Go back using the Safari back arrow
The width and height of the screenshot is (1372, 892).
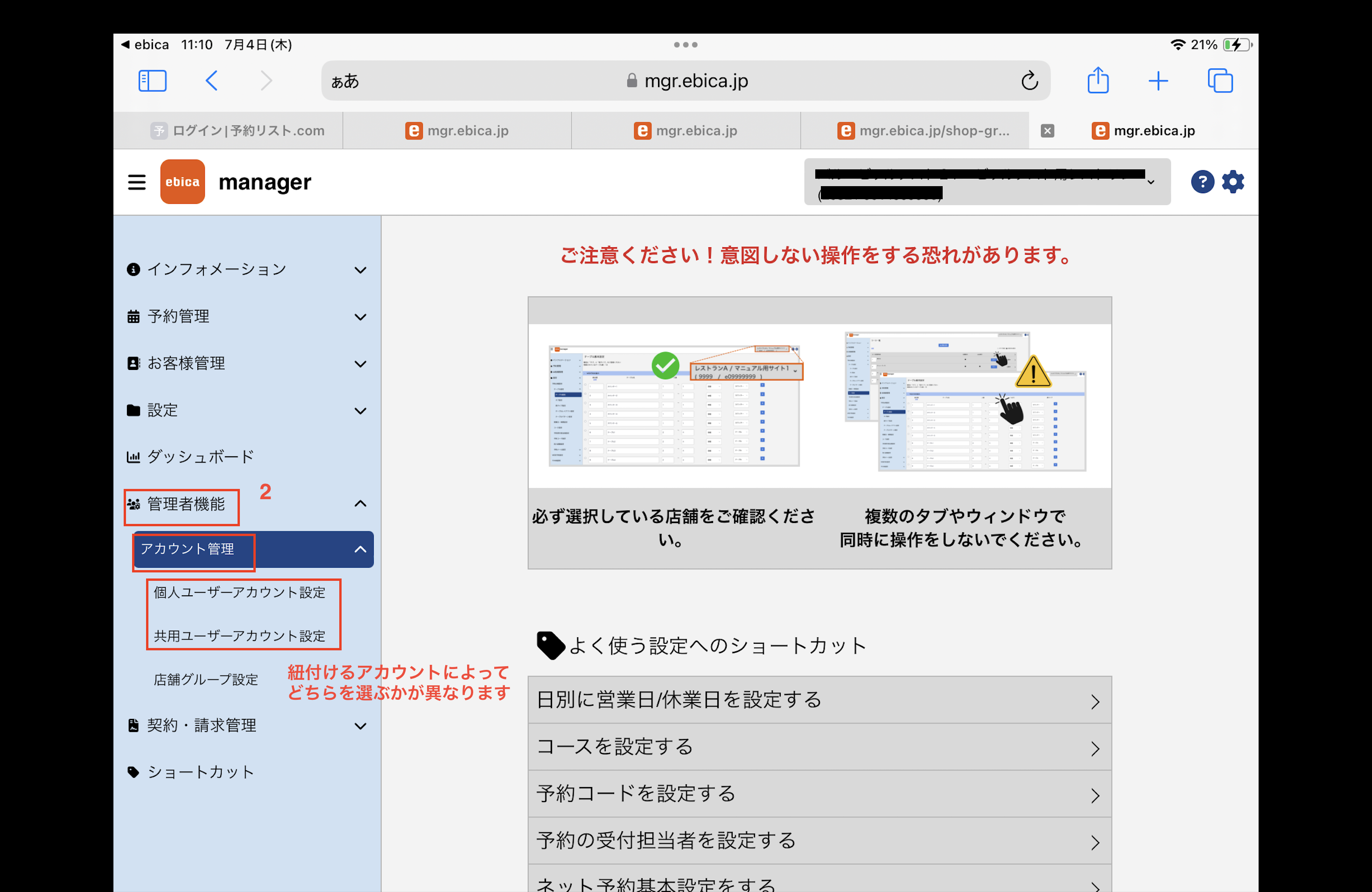[x=211, y=81]
